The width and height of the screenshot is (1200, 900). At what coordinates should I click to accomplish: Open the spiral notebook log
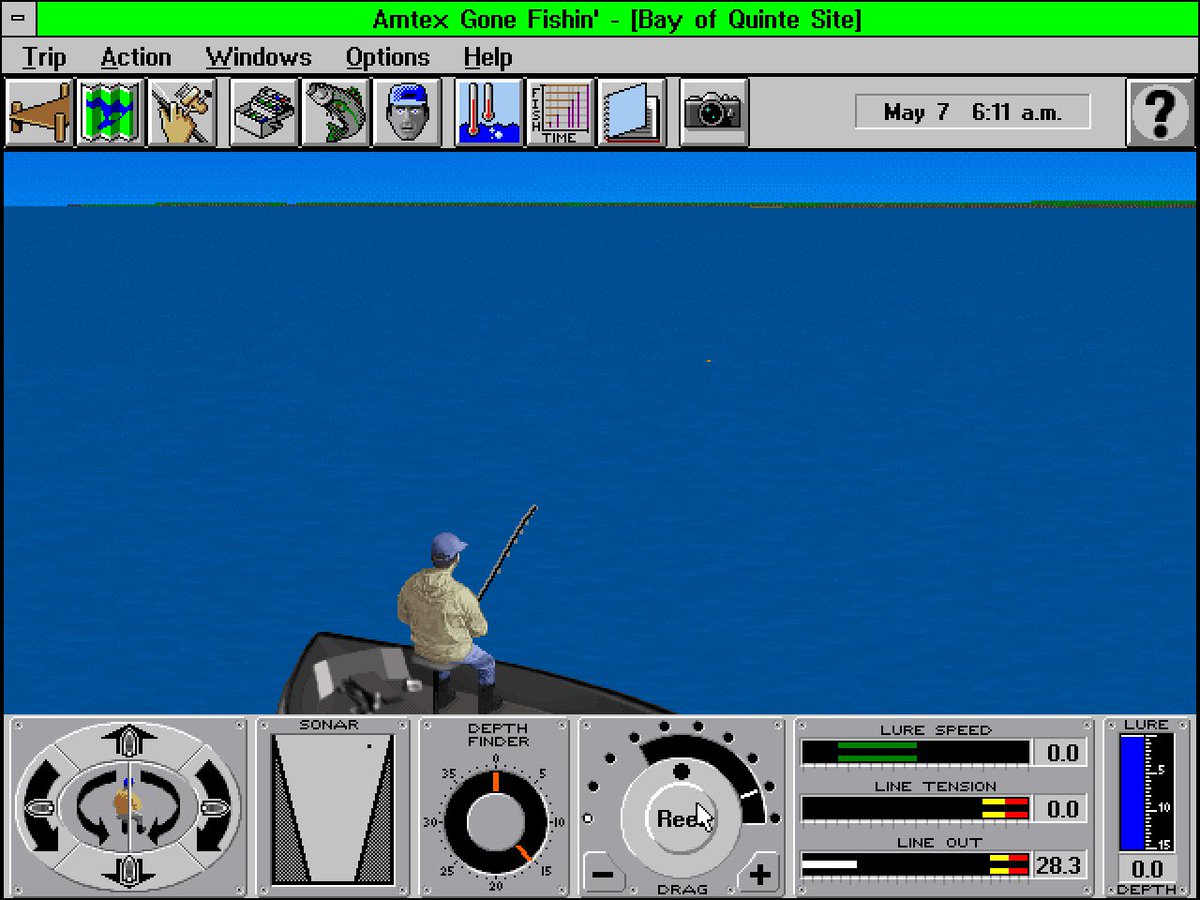[631, 113]
